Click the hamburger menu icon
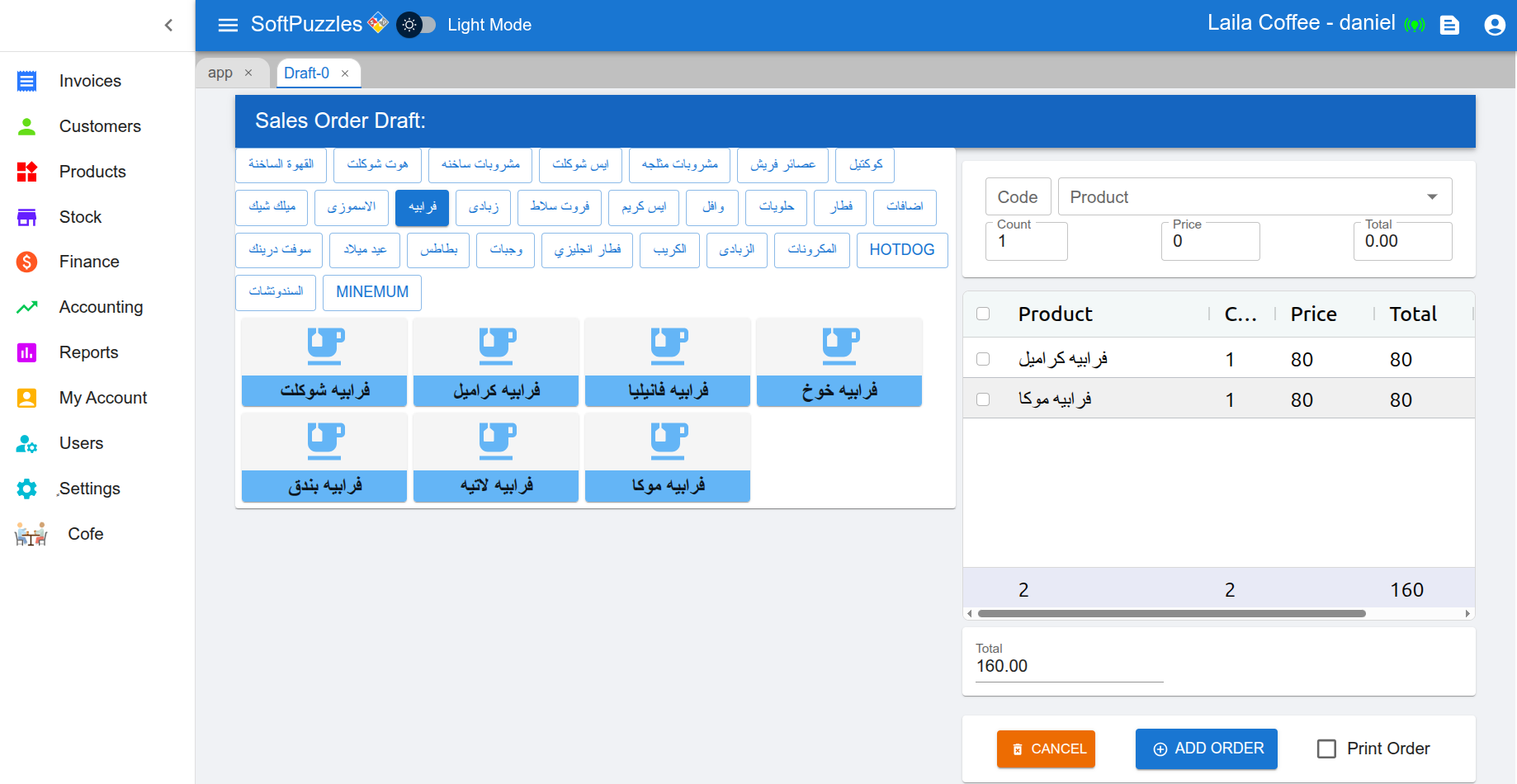 pos(228,25)
